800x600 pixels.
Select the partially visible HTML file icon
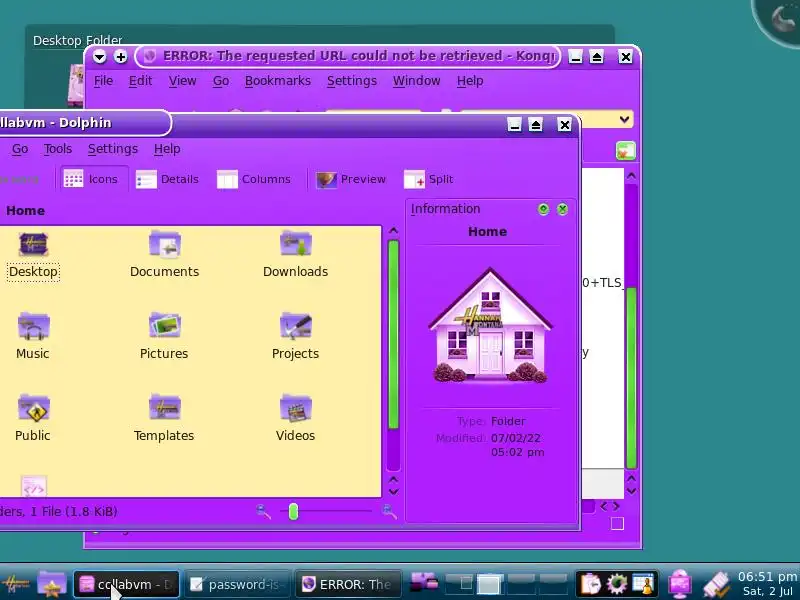coord(34,486)
